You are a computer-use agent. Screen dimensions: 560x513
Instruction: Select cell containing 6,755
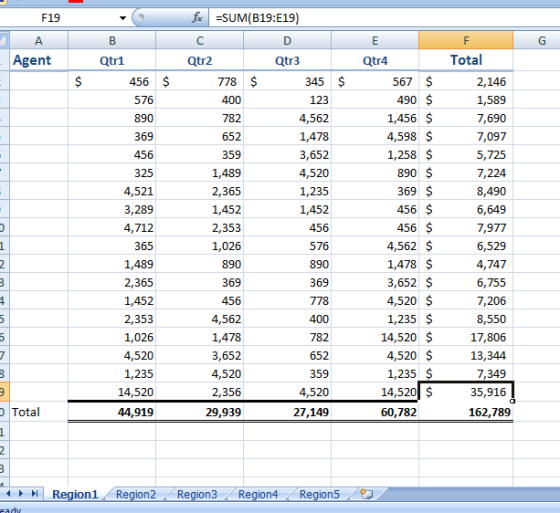[466, 282]
